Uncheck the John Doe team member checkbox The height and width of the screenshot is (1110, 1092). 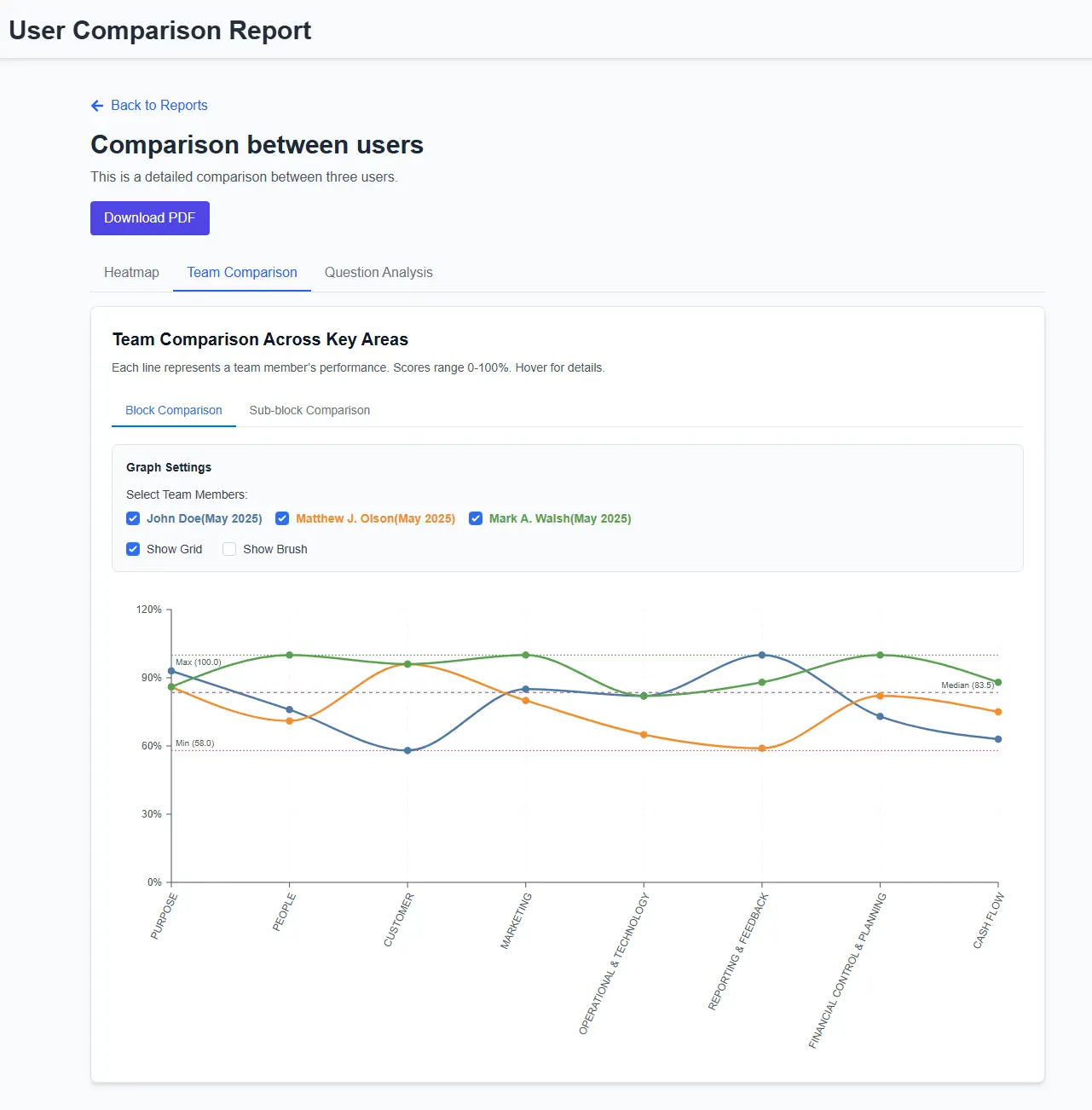133,518
